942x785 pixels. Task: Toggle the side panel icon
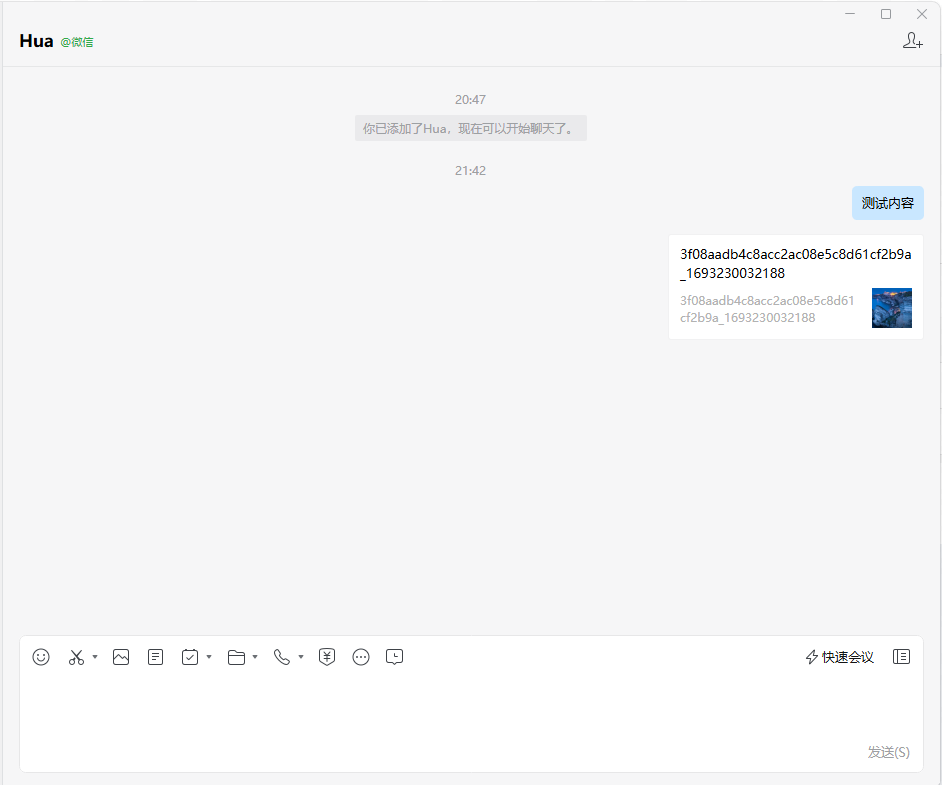click(x=901, y=657)
